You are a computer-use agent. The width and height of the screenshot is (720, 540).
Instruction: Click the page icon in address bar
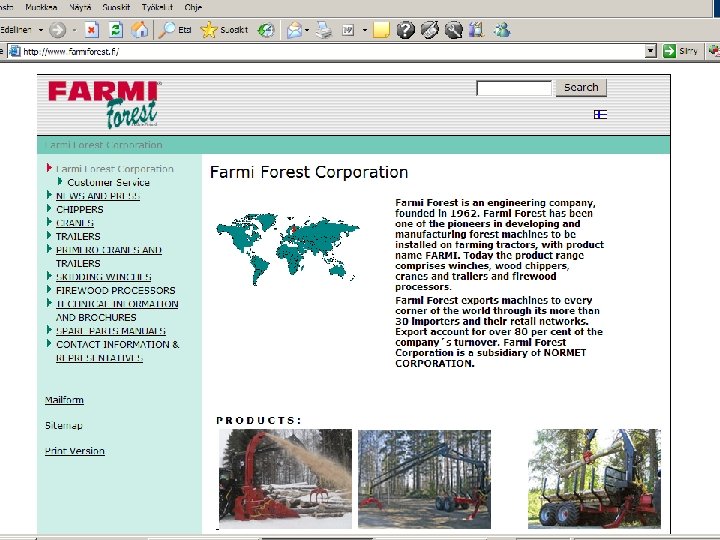click(x=15, y=51)
